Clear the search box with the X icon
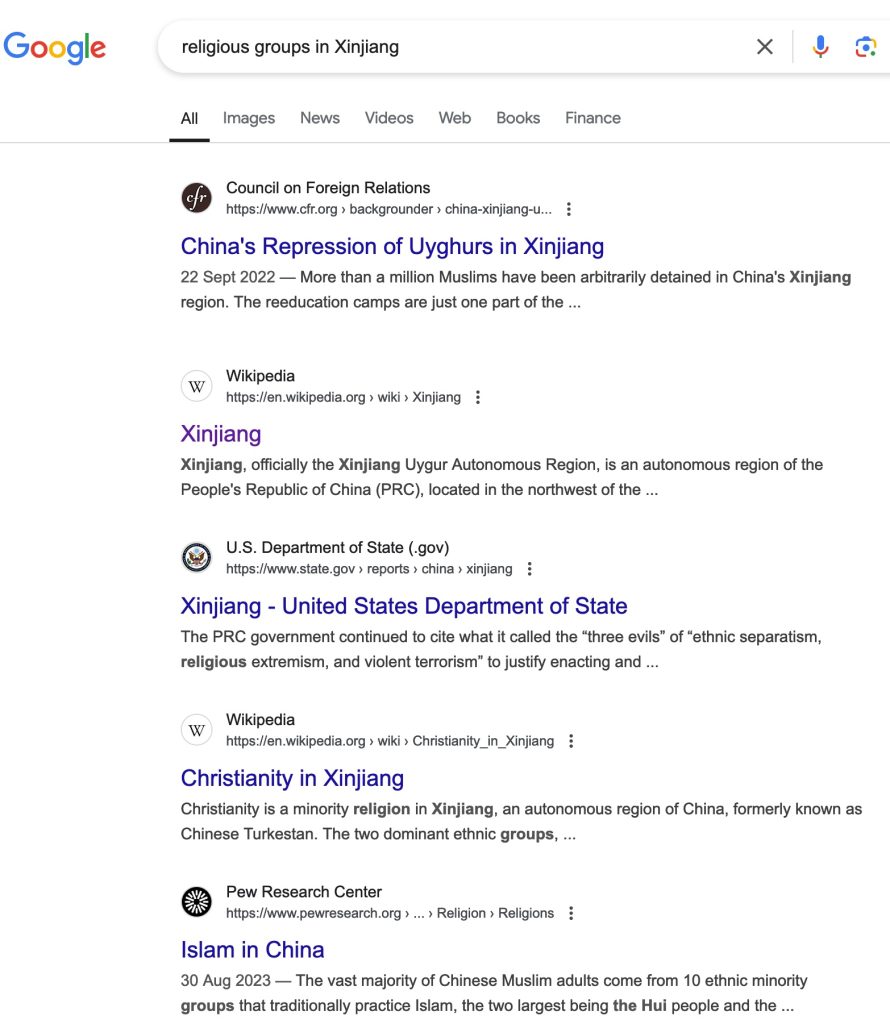 pyautogui.click(x=765, y=46)
